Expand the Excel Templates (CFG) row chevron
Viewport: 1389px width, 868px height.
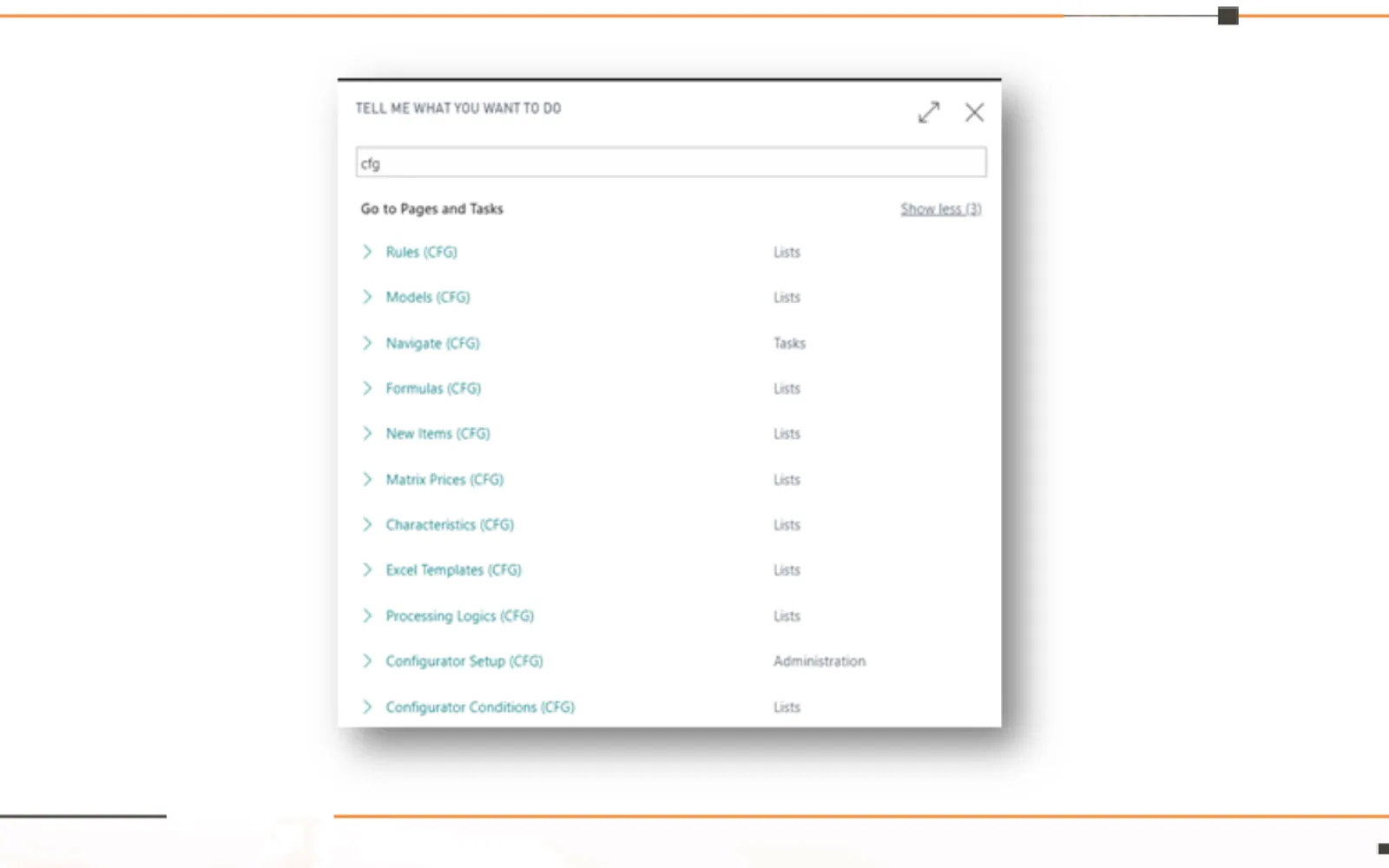click(367, 569)
